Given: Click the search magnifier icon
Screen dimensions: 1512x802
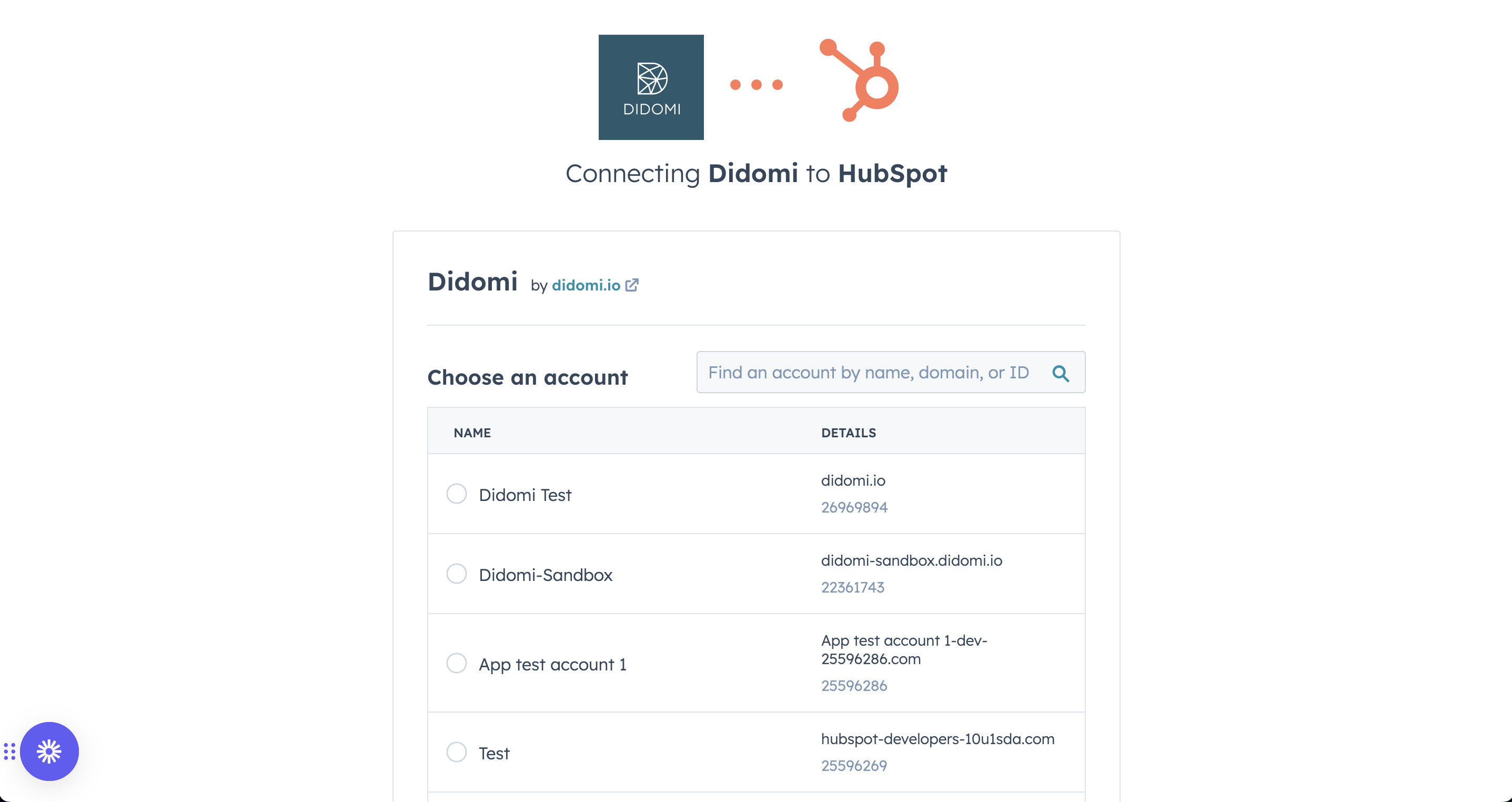Looking at the screenshot, I should coord(1061,372).
